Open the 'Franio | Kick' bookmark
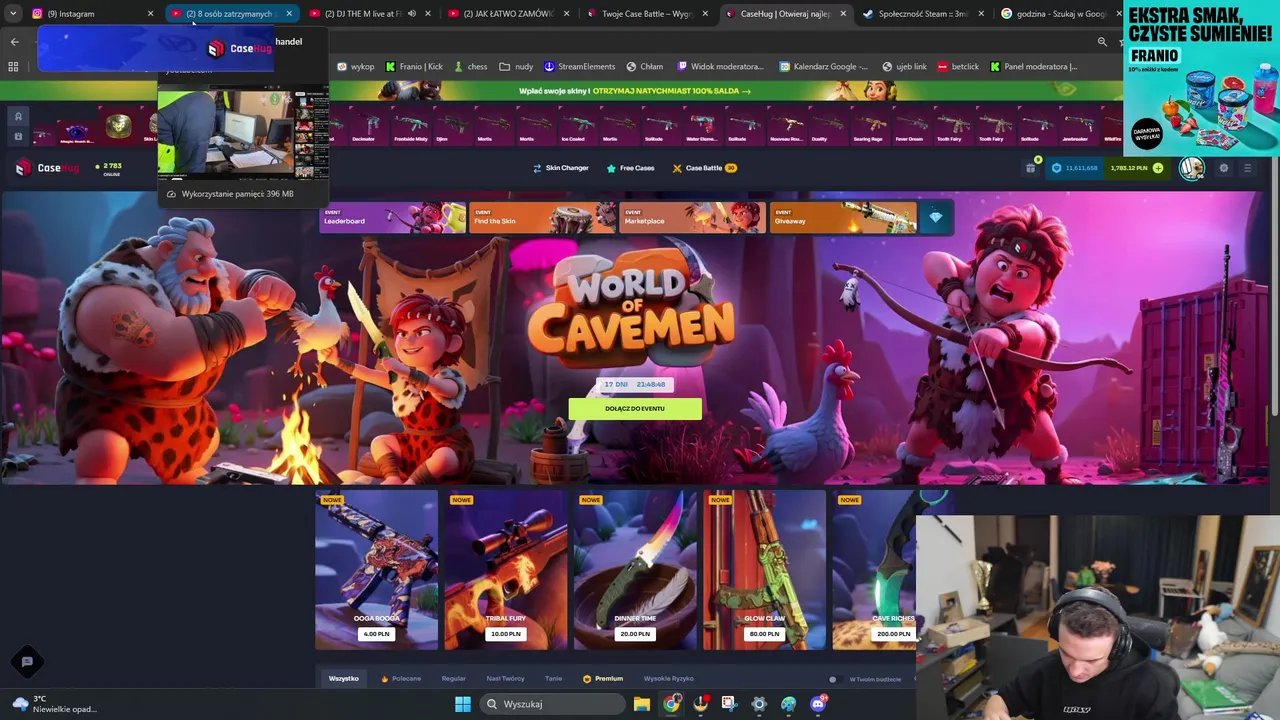Viewport: 1280px width, 720px height. tap(414, 67)
